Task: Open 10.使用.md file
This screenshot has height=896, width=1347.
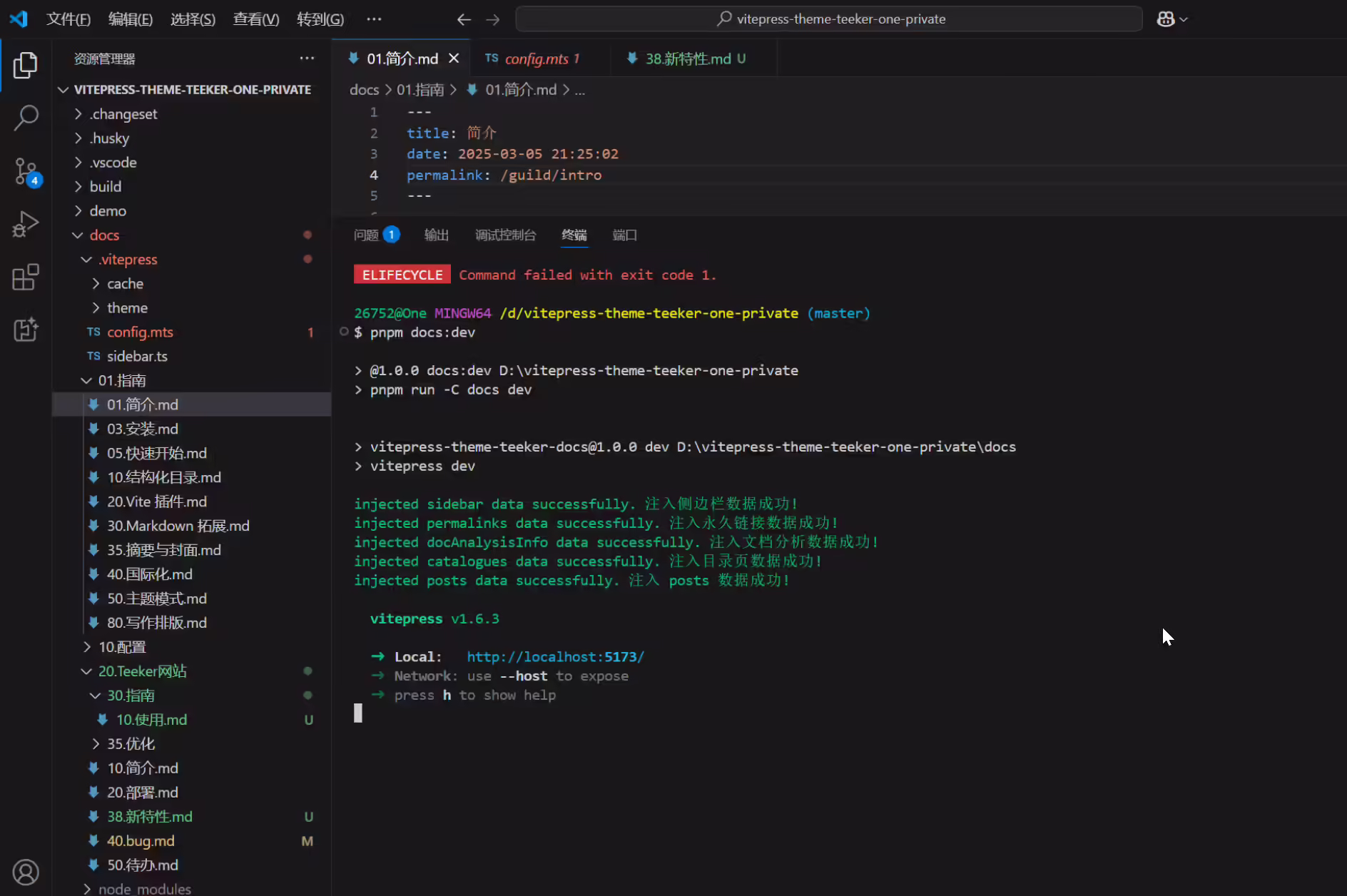Action: pos(191,719)
